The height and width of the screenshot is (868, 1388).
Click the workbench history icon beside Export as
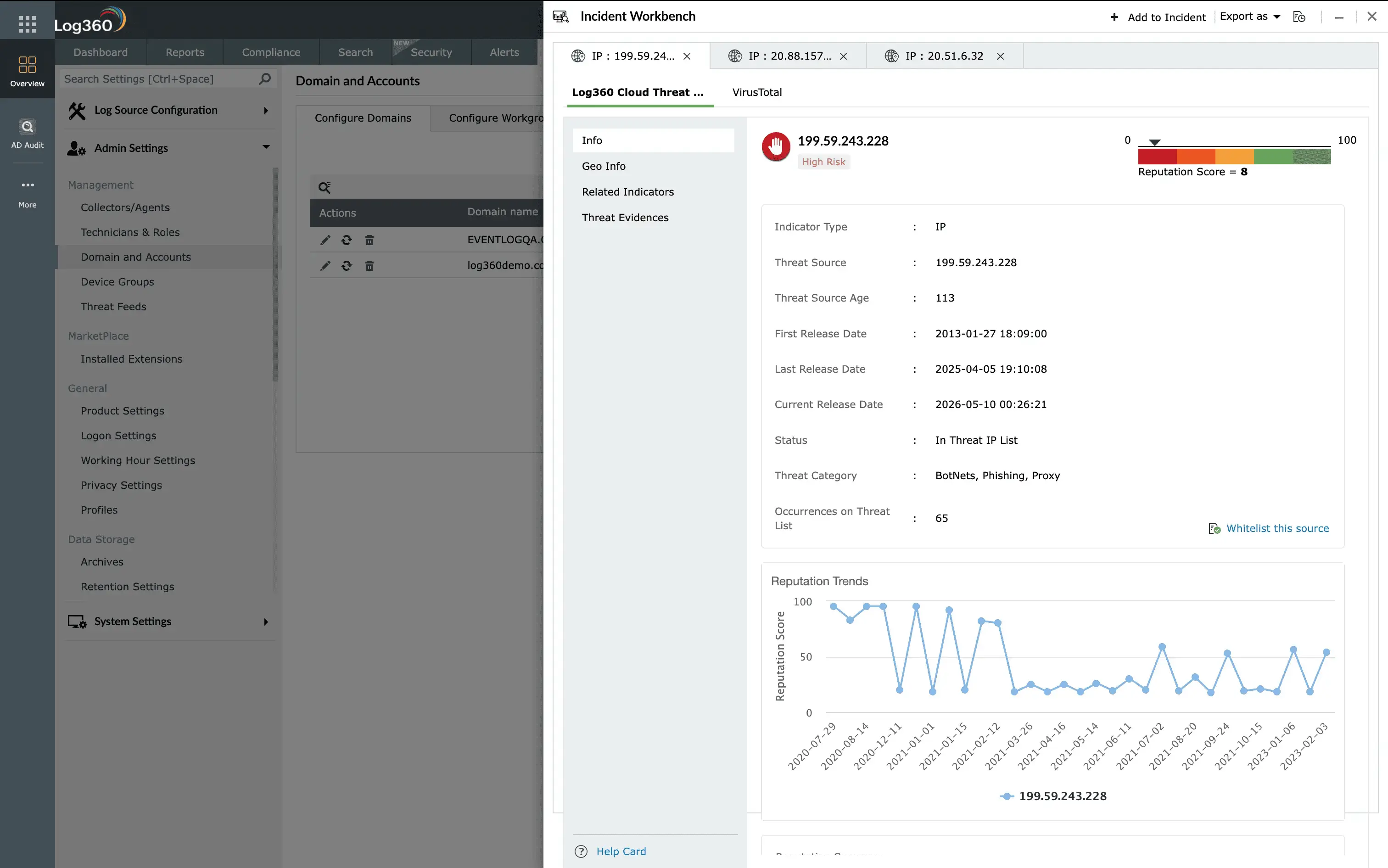1299,17
